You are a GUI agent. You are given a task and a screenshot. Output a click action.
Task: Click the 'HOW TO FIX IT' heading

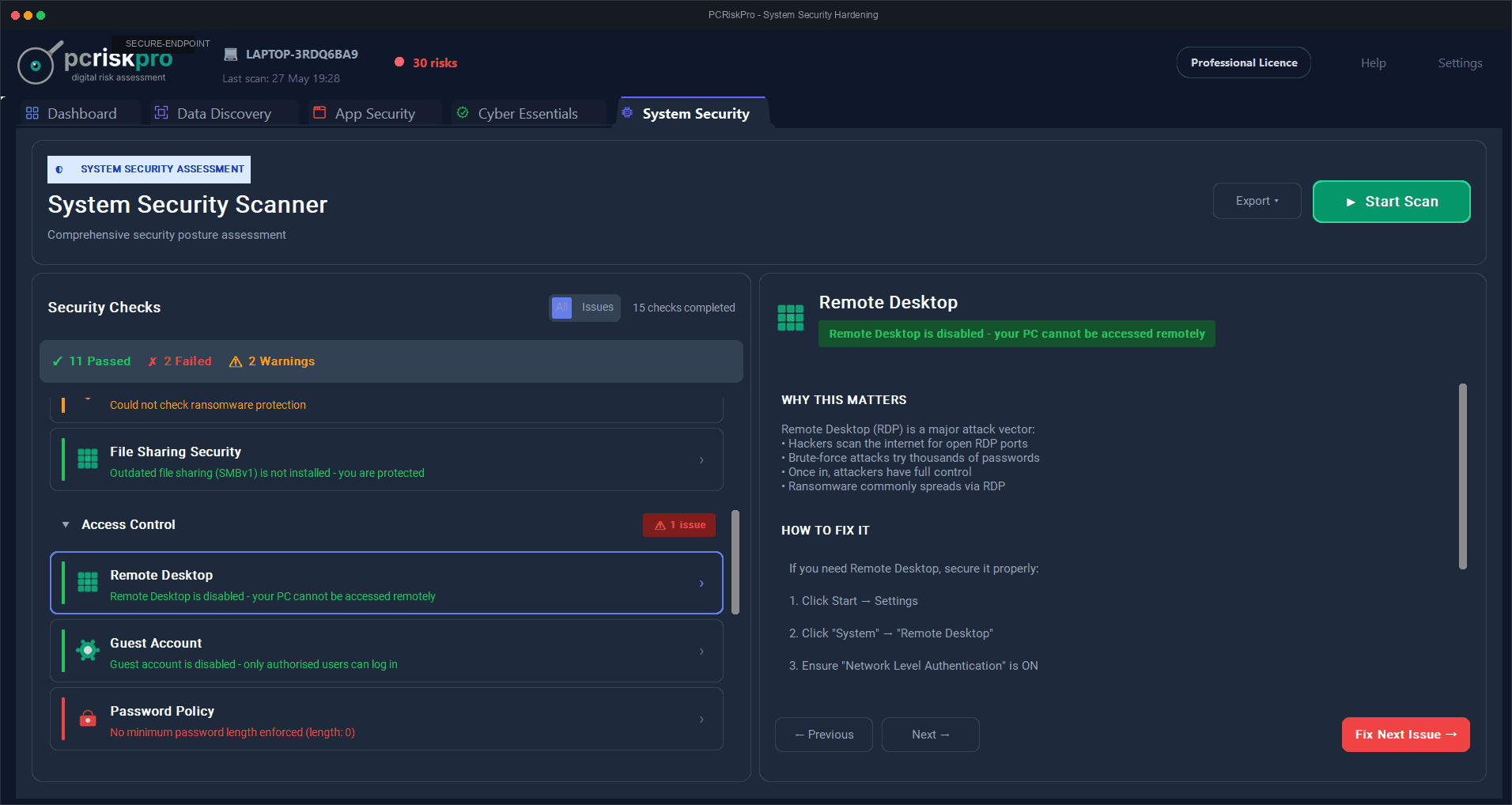(826, 531)
